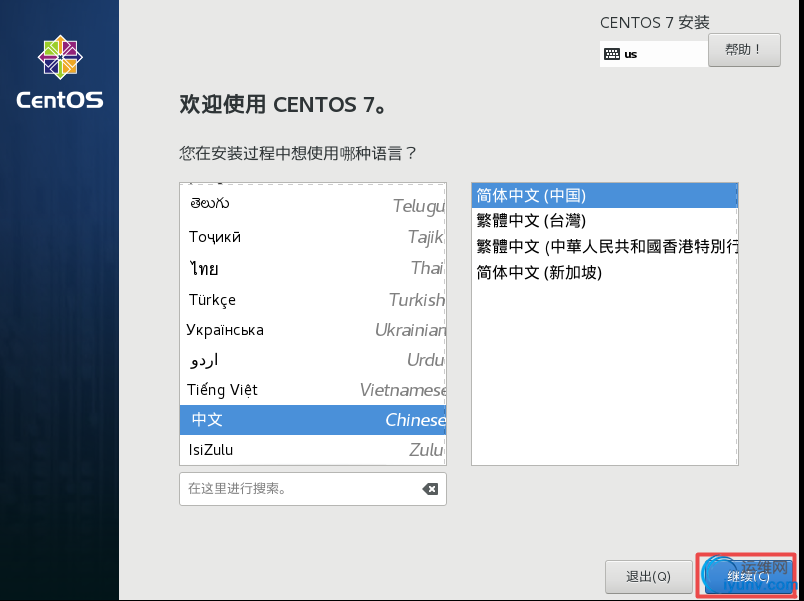Select 简体中文 (中国) locale
The width and height of the screenshot is (804, 601).
click(605, 195)
